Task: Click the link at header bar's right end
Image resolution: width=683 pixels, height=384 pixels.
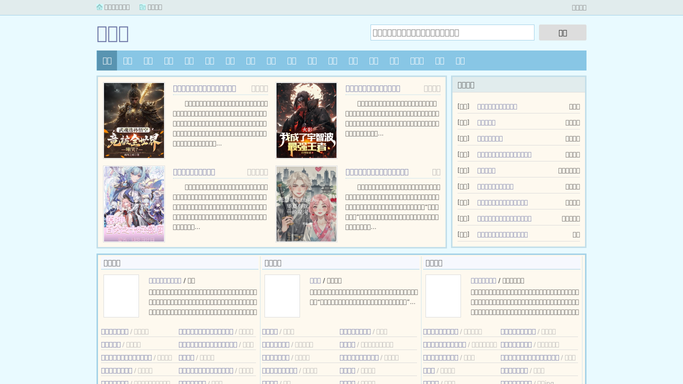Action: pos(579,7)
